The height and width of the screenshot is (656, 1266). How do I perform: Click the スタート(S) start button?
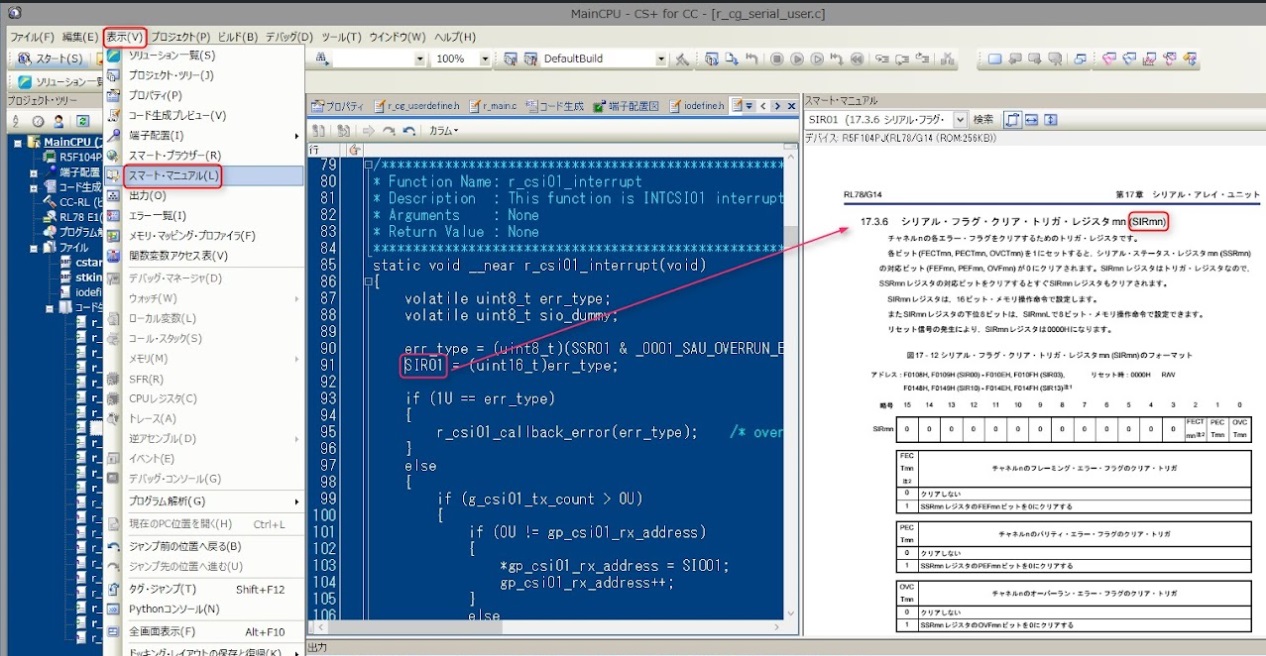(52, 59)
